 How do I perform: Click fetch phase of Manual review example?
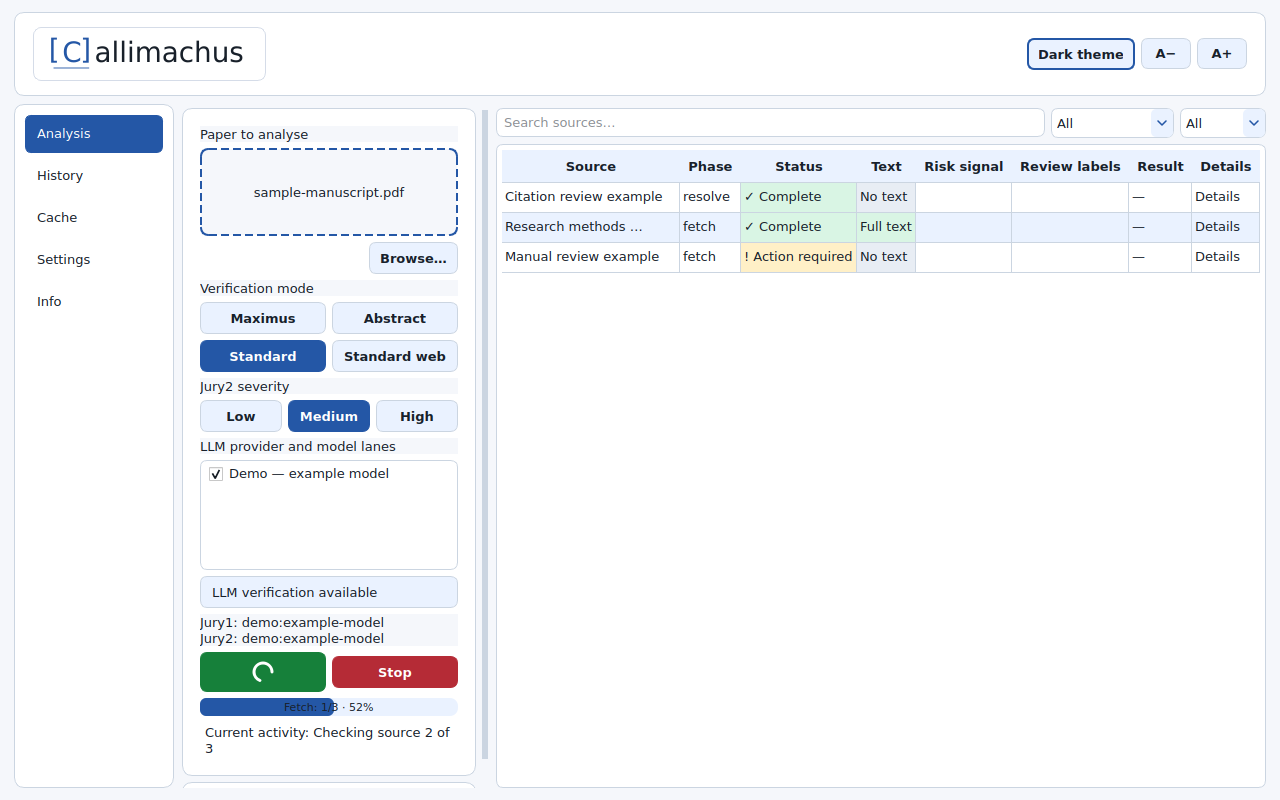710,257
